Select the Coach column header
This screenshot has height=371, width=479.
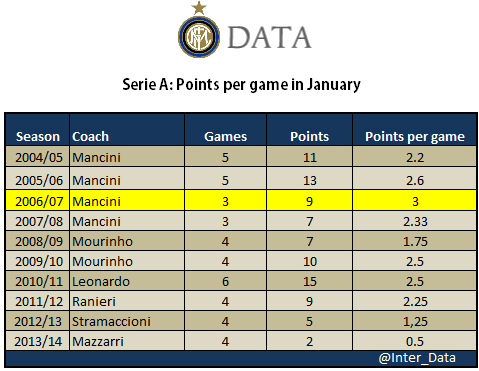point(90,137)
